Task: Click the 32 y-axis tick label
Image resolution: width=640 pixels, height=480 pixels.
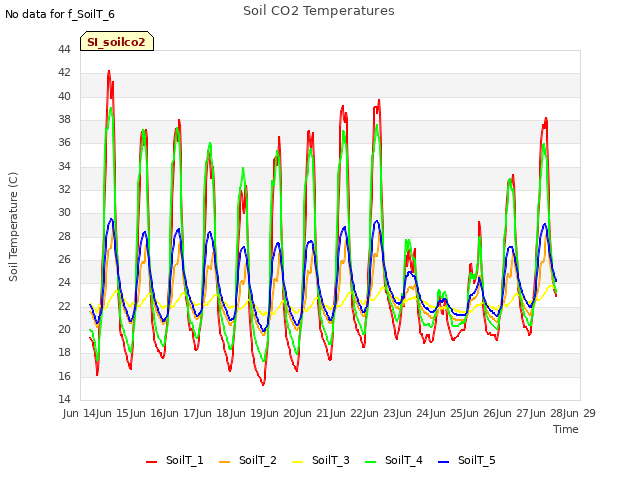Action: tap(64, 190)
